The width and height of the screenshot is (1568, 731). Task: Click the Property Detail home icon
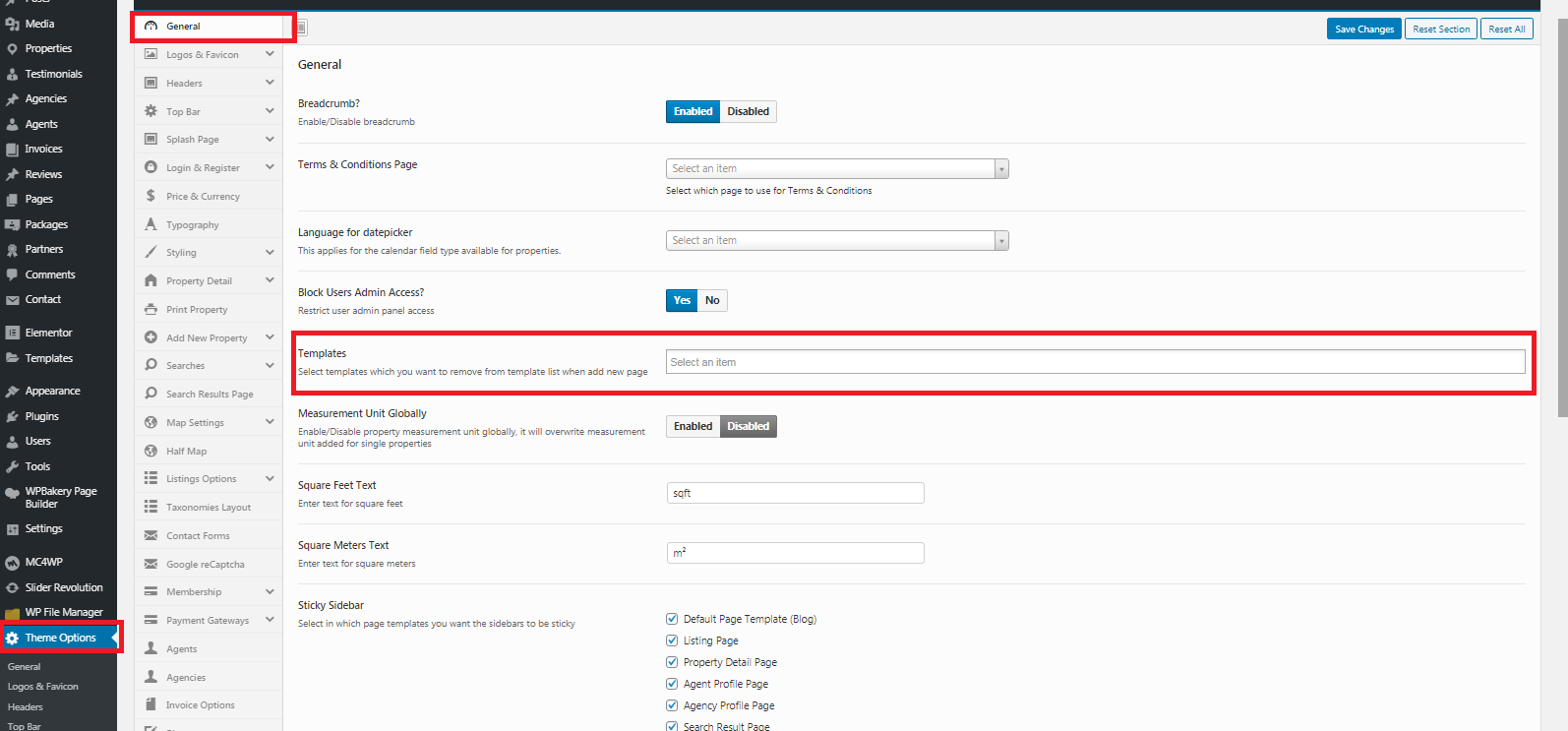coord(151,280)
